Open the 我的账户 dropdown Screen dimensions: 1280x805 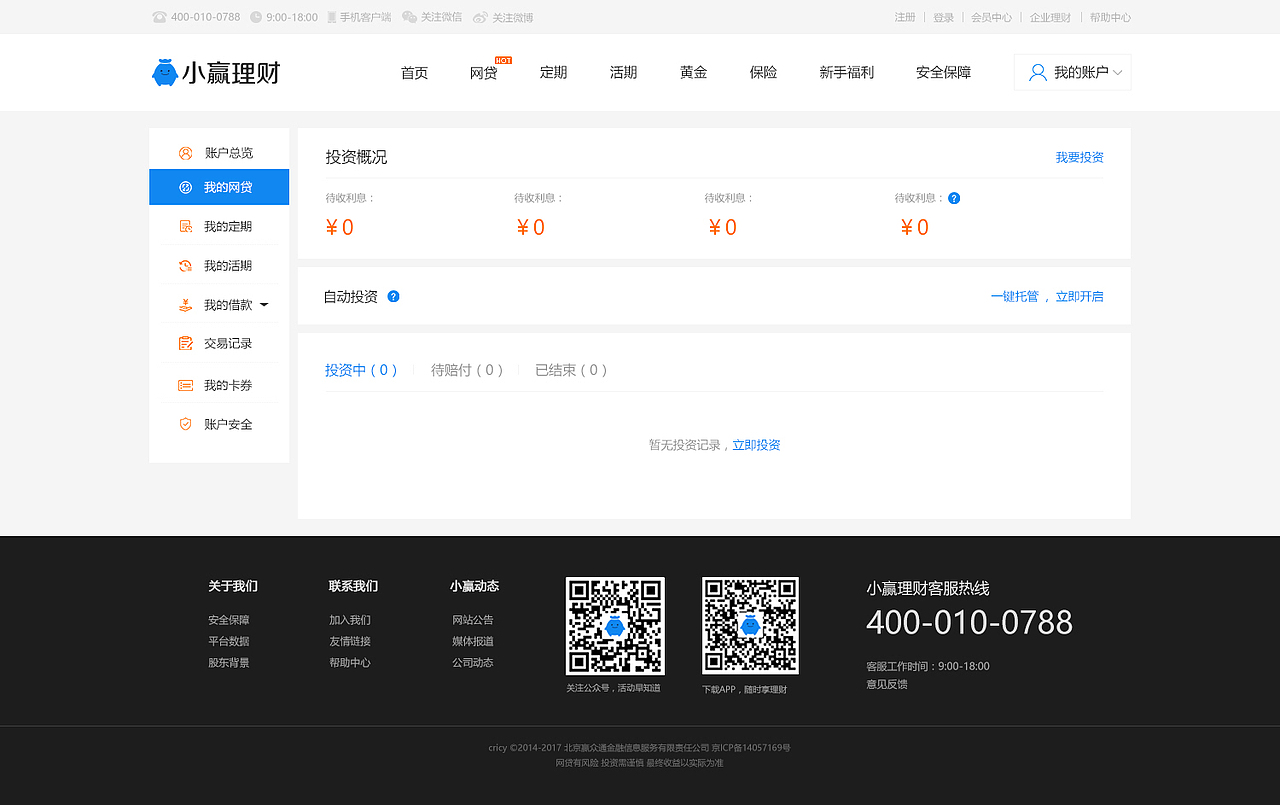[x=1072, y=72]
